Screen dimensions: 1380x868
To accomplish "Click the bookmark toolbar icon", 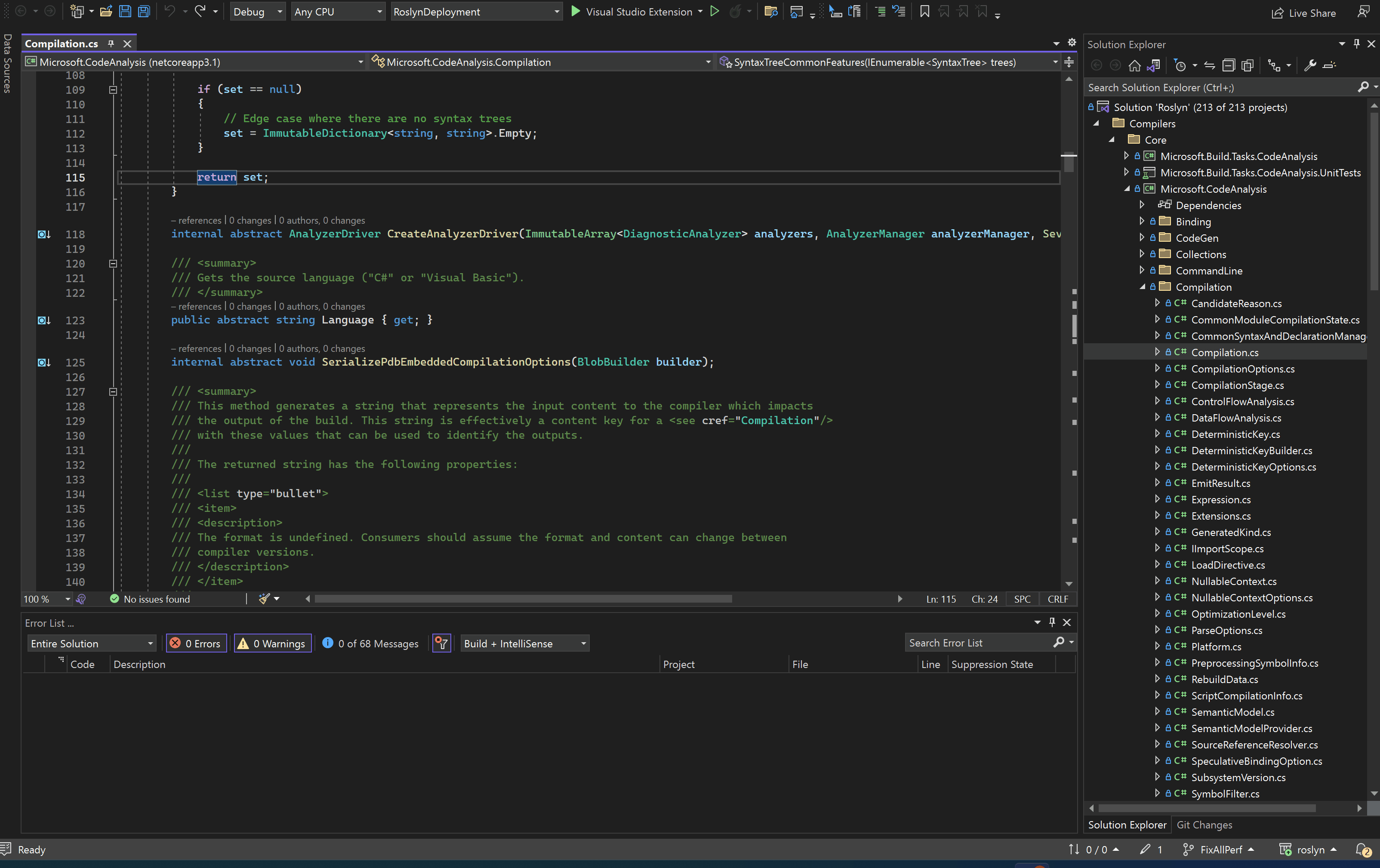I will tap(924, 12).
